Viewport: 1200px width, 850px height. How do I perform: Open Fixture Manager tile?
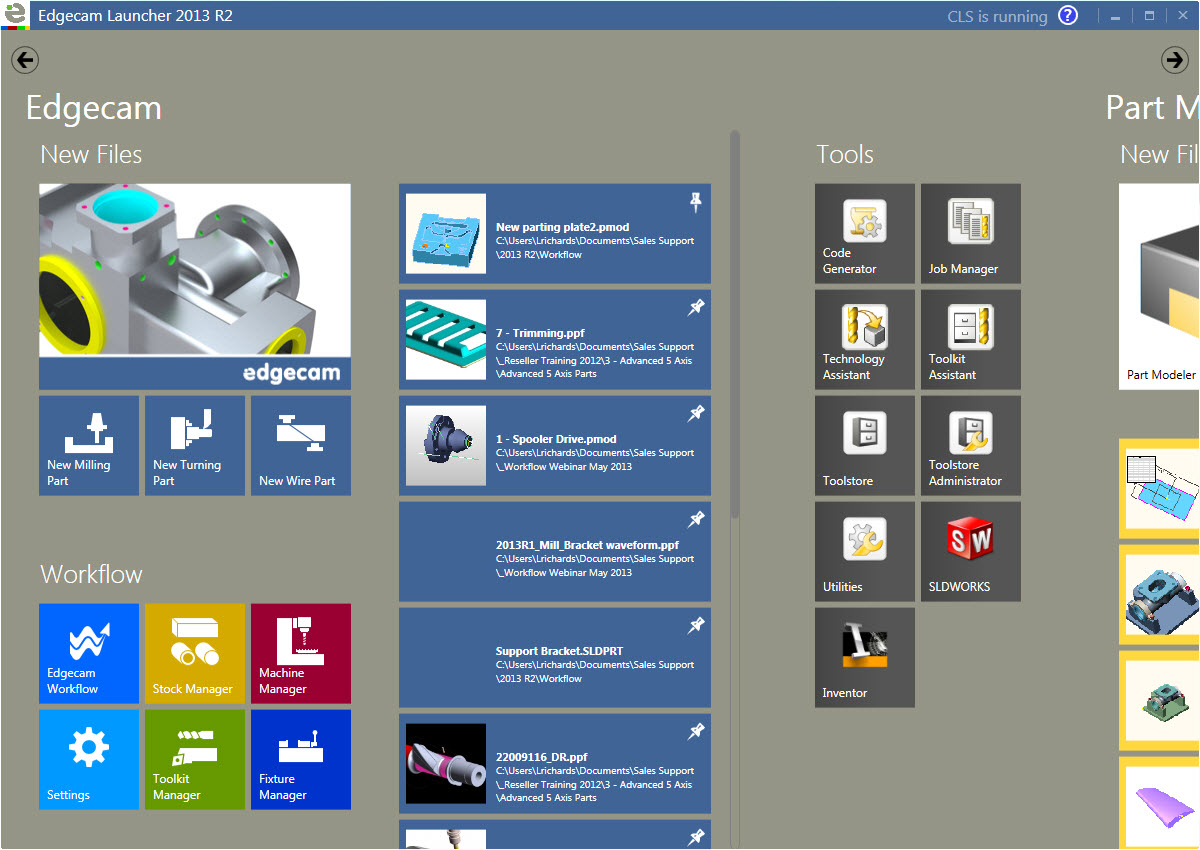[301, 759]
